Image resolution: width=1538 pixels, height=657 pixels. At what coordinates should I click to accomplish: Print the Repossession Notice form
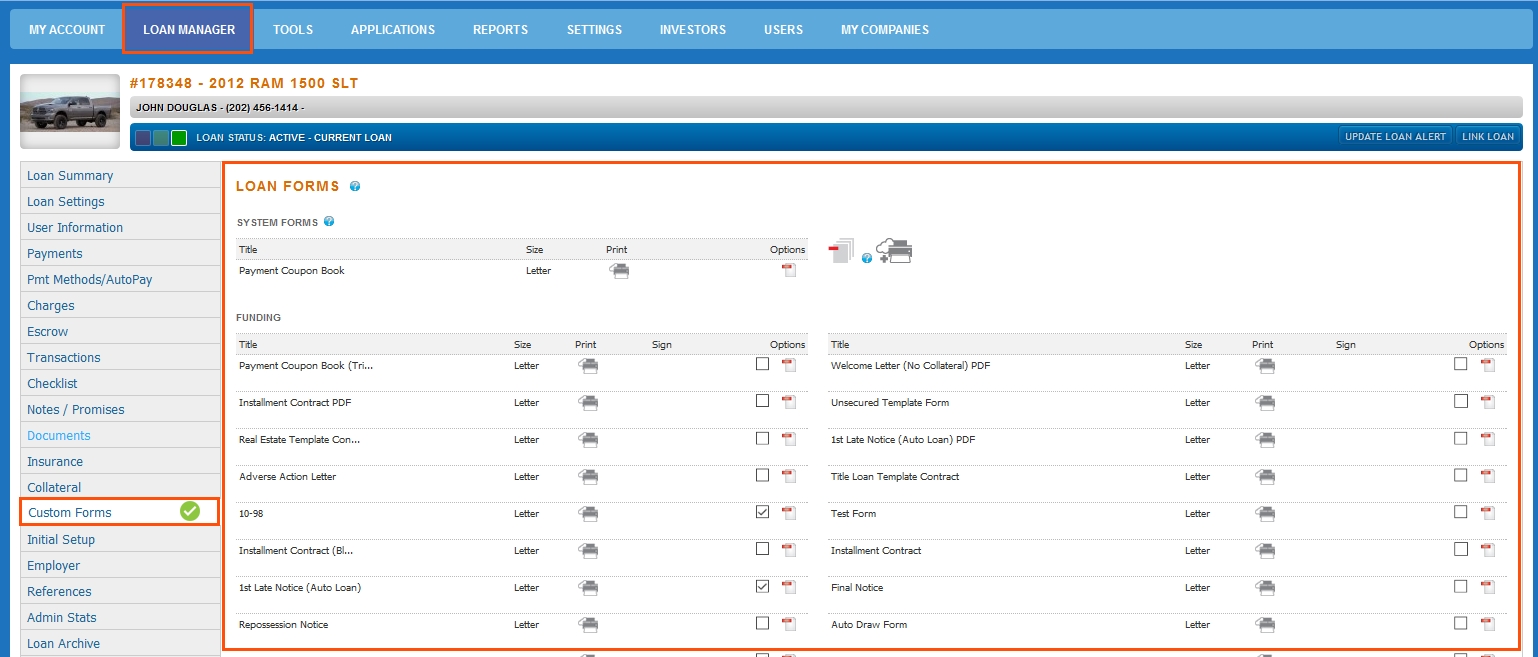pyautogui.click(x=589, y=625)
